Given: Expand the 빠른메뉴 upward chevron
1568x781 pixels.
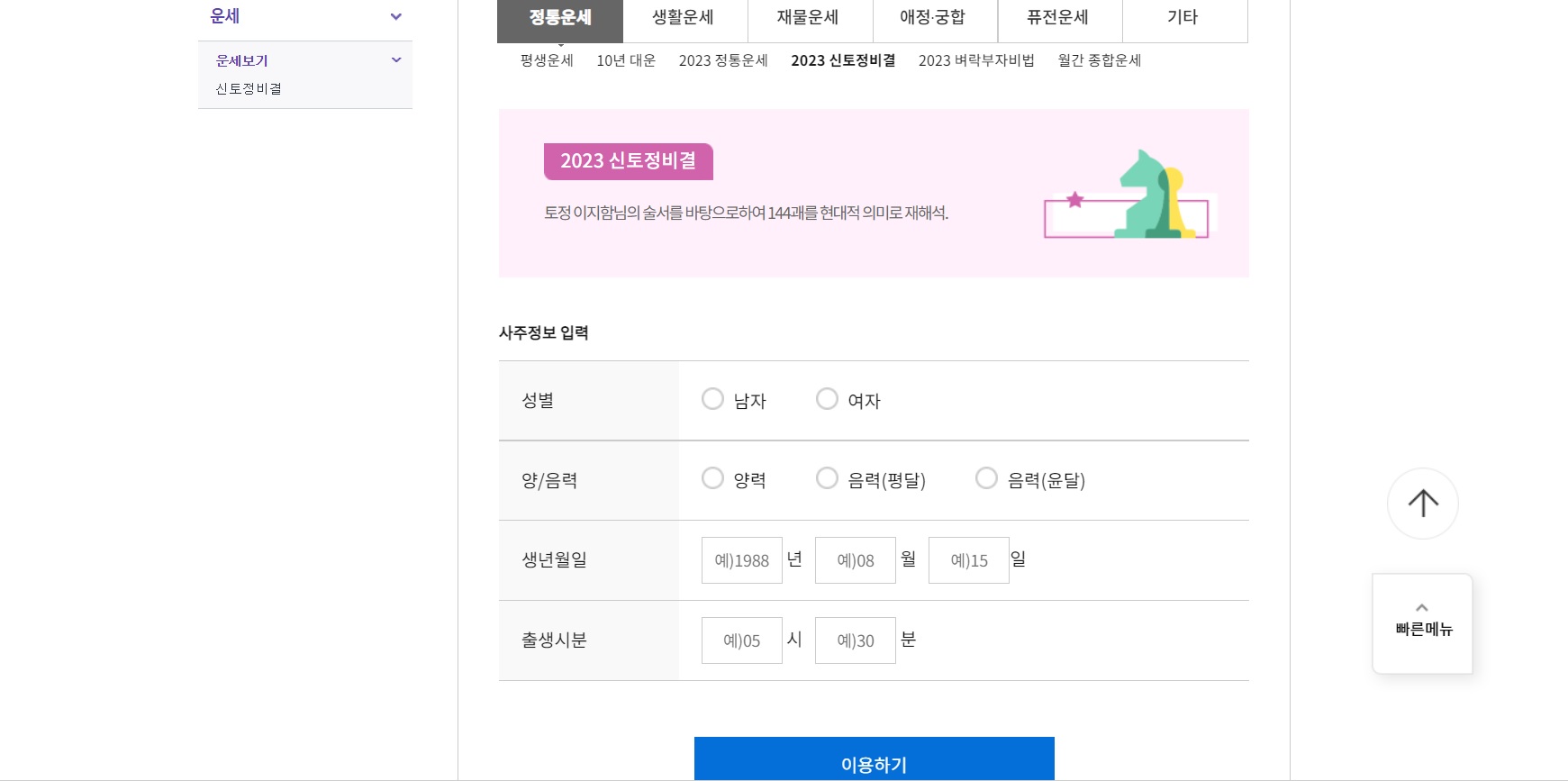Looking at the screenshot, I should (x=1422, y=606).
